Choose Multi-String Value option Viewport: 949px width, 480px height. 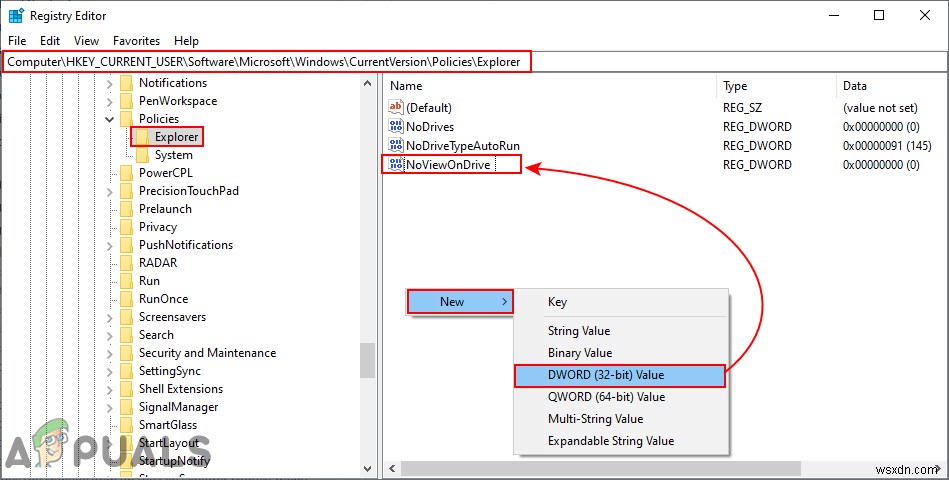pyautogui.click(x=621, y=419)
